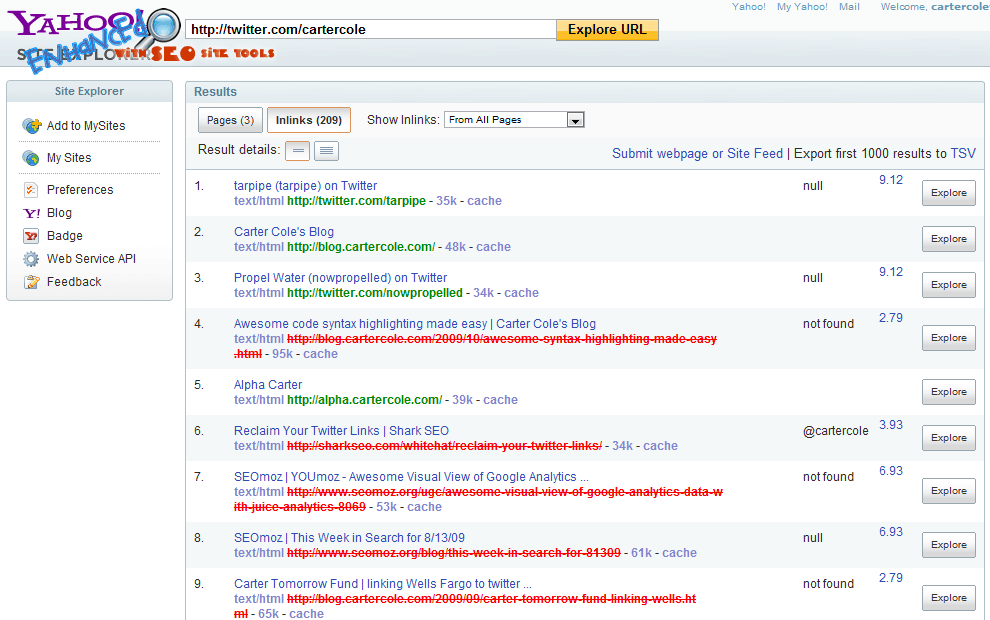Click the URL input field
The width and height of the screenshot is (990, 620).
point(370,29)
